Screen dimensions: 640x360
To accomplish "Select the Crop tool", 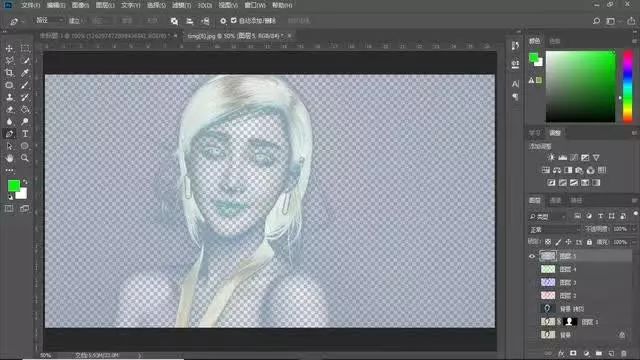I will coord(9,73).
